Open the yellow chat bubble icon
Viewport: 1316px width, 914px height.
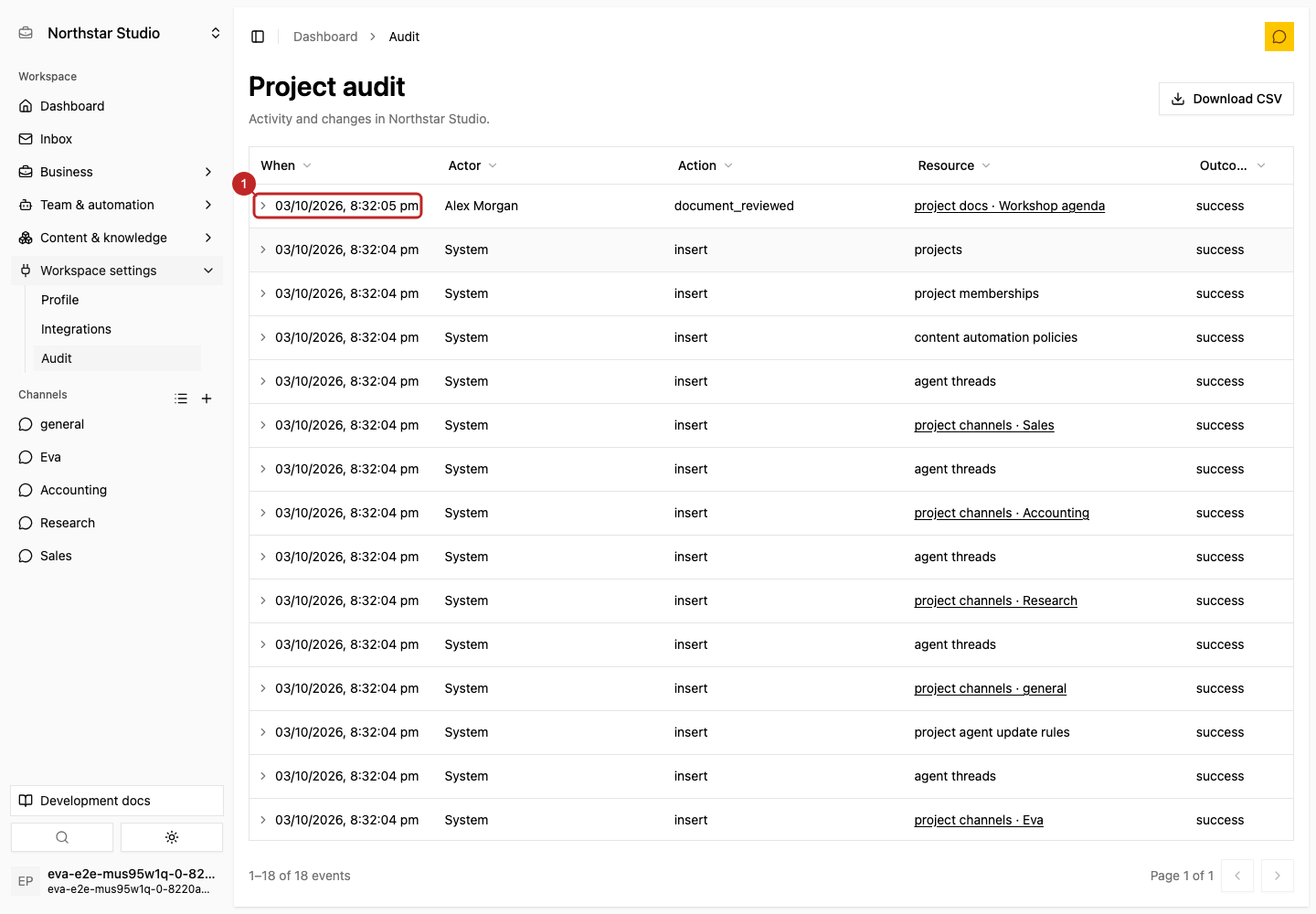pos(1279,37)
